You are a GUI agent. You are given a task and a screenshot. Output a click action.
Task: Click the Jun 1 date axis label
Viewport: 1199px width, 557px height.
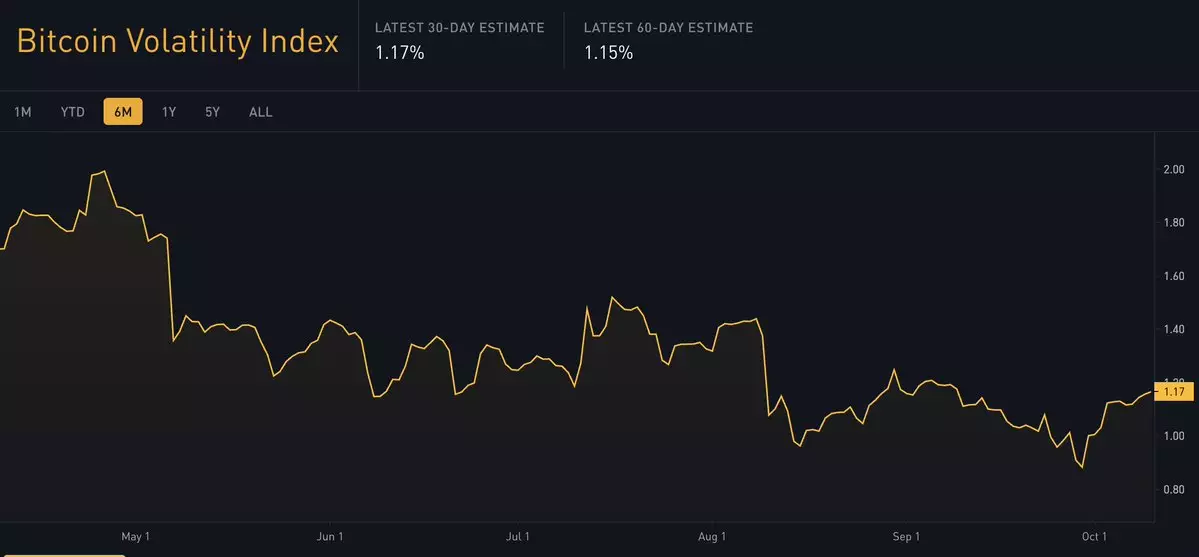coord(329,537)
